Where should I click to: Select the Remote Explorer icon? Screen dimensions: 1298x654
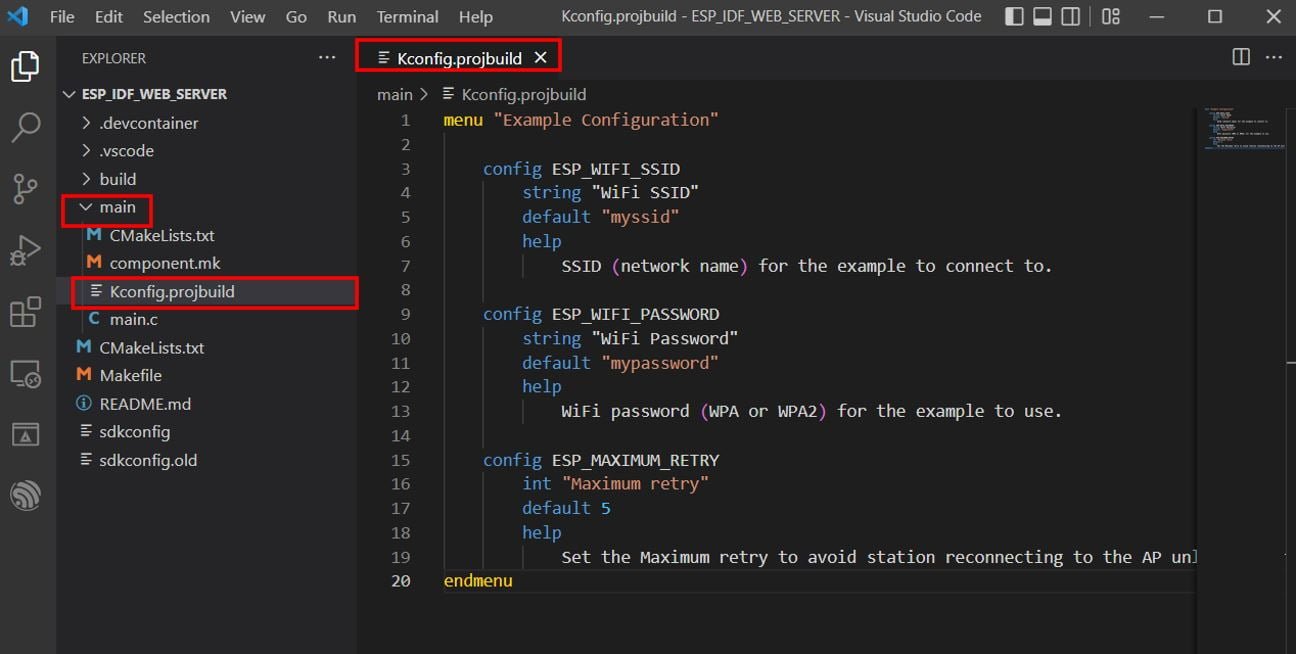point(26,372)
